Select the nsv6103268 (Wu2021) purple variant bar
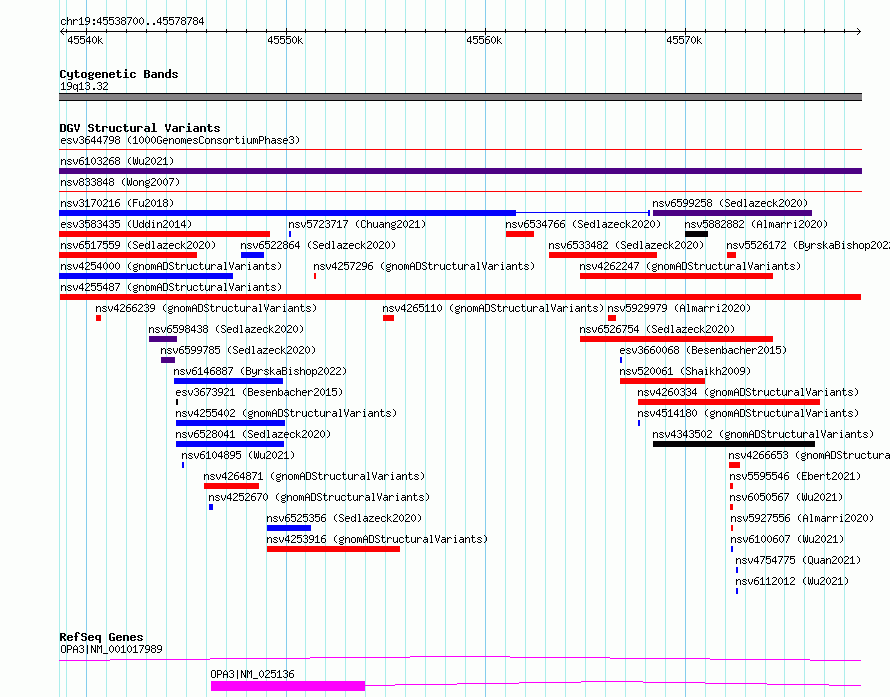This screenshot has width=890, height=697. (460, 171)
